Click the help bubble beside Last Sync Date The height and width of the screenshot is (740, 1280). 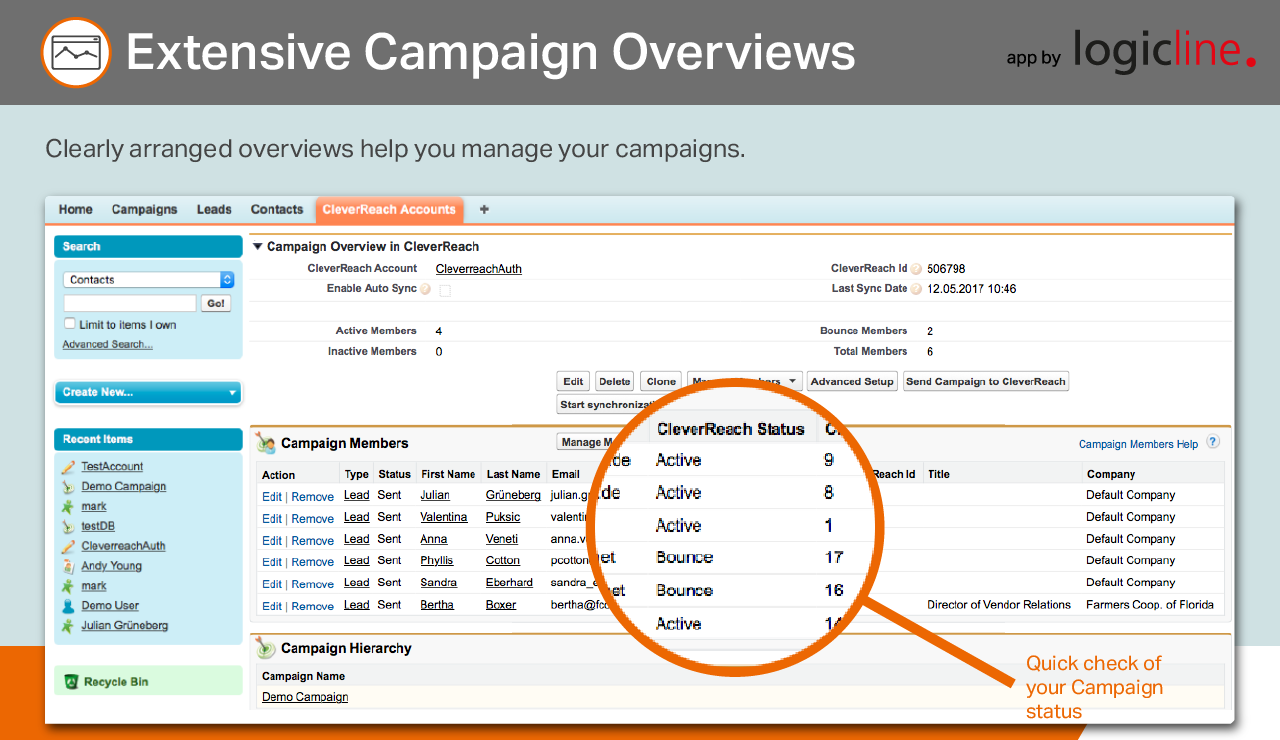click(916, 288)
